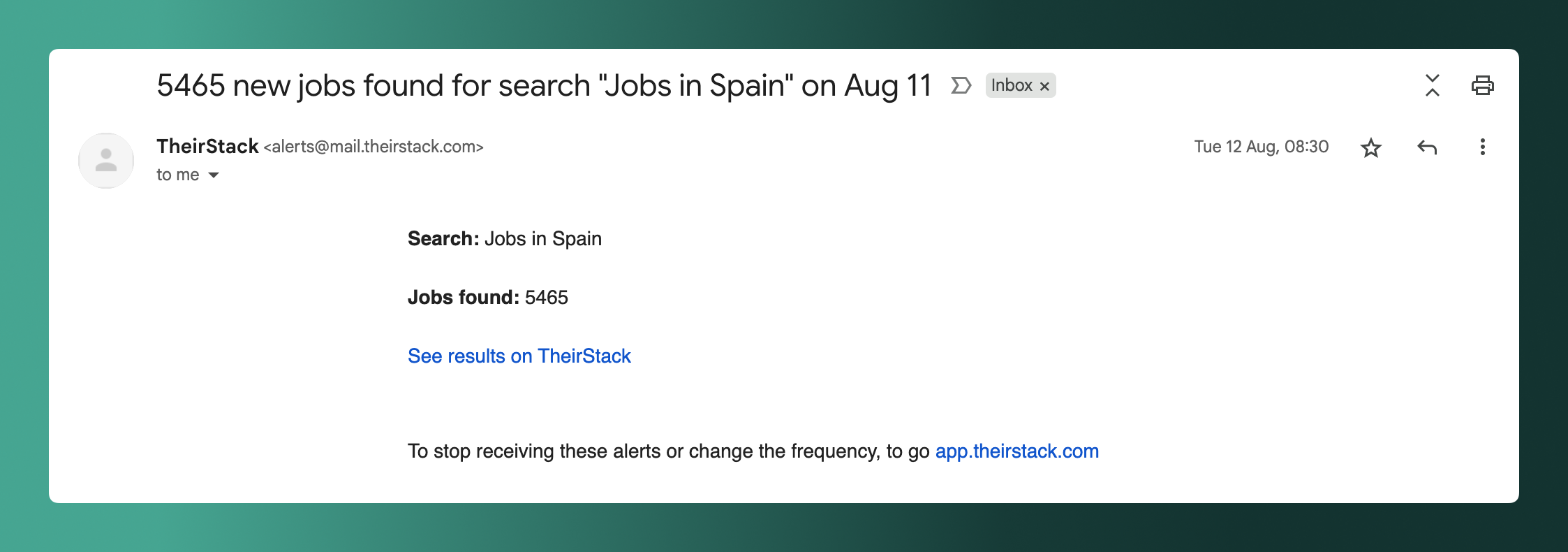Viewport: 1568px width, 552px height.
Task: Unstar the message using the star control
Action: point(1371,147)
